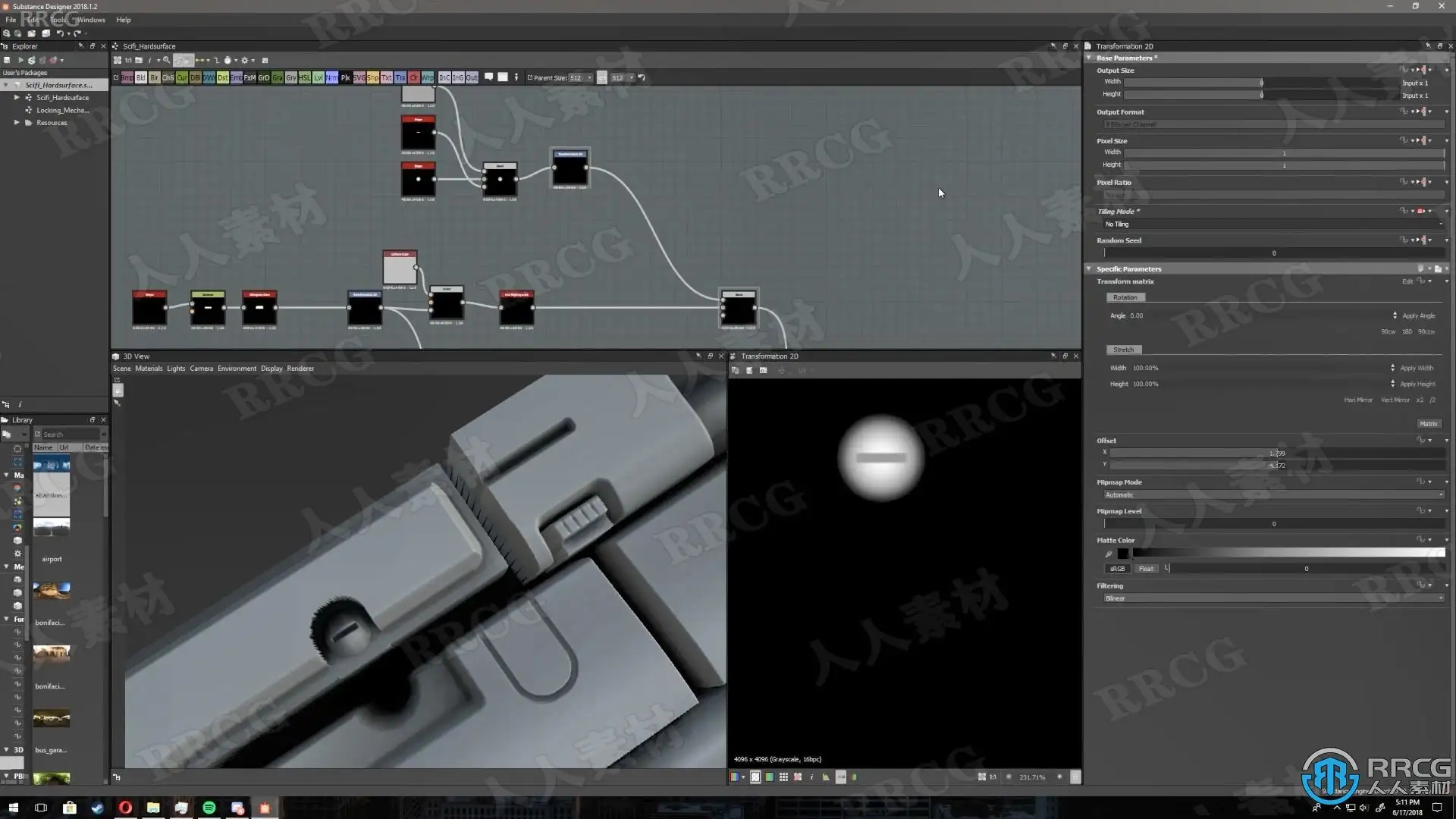The height and width of the screenshot is (819, 1456).
Task: Toggle the Float matte color mode
Action: pos(1146,568)
